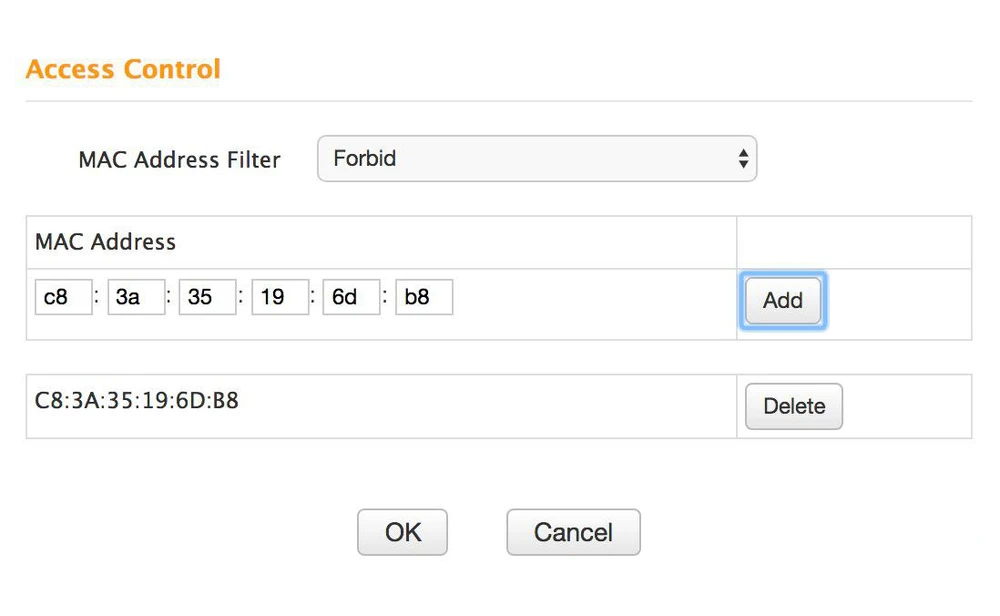Screen dimensions: 1000x616
Task: Click the Forbid text in the filter selector
Action: pyautogui.click(x=365, y=159)
